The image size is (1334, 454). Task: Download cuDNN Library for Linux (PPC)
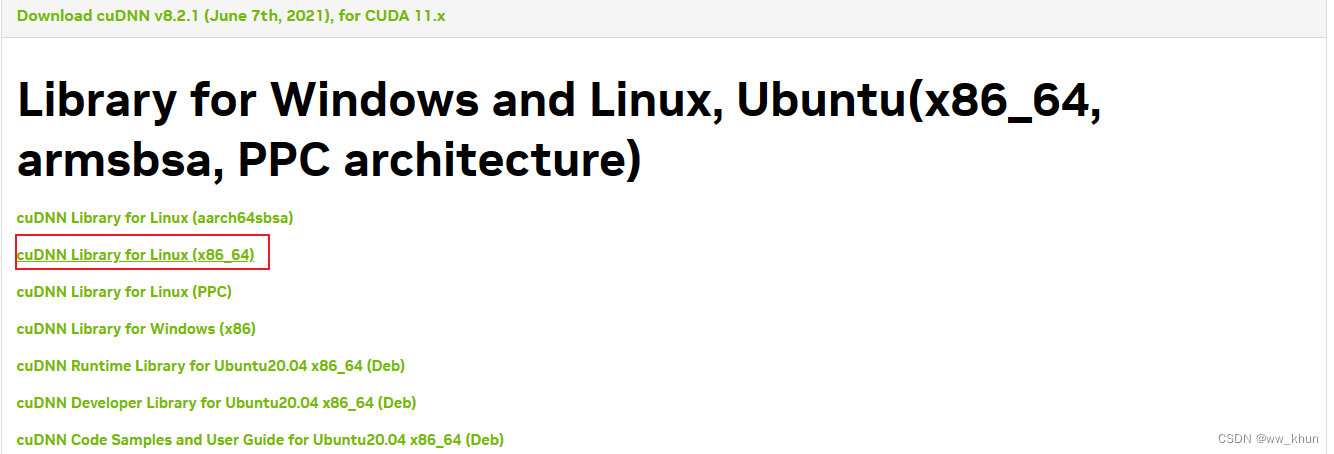tap(125, 292)
